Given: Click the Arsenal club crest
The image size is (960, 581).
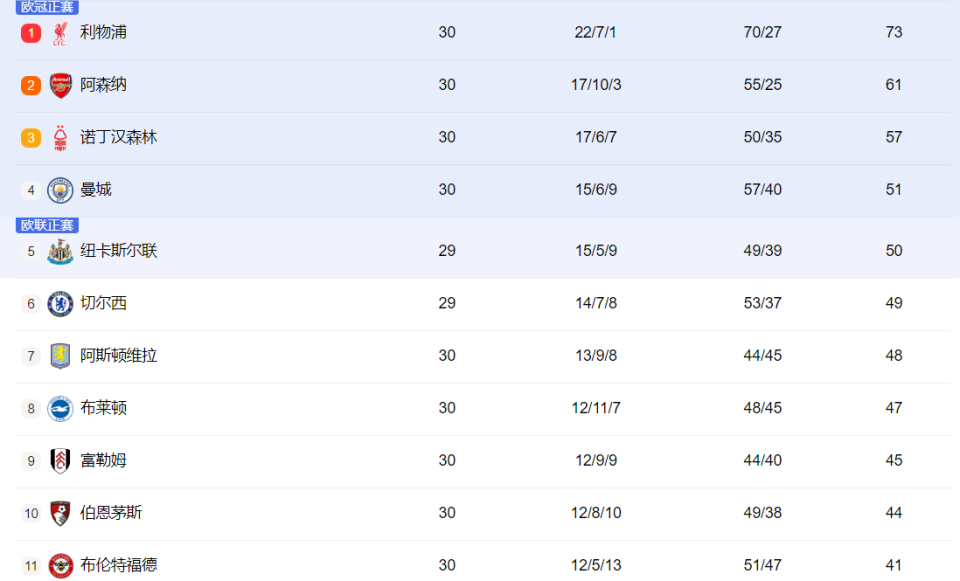Looking at the screenshot, I should [x=60, y=85].
